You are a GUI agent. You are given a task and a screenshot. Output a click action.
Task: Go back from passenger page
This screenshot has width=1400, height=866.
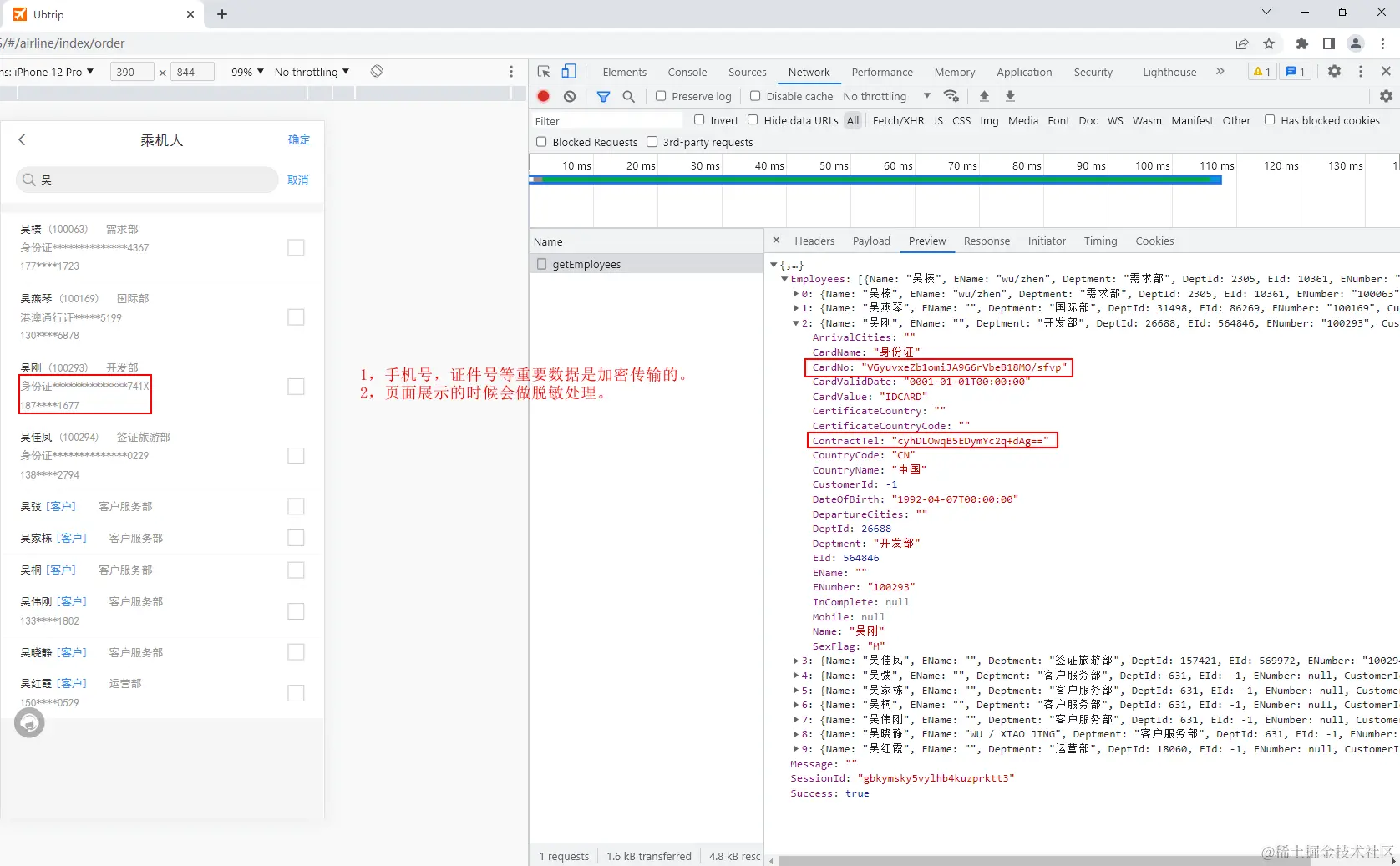(23, 140)
